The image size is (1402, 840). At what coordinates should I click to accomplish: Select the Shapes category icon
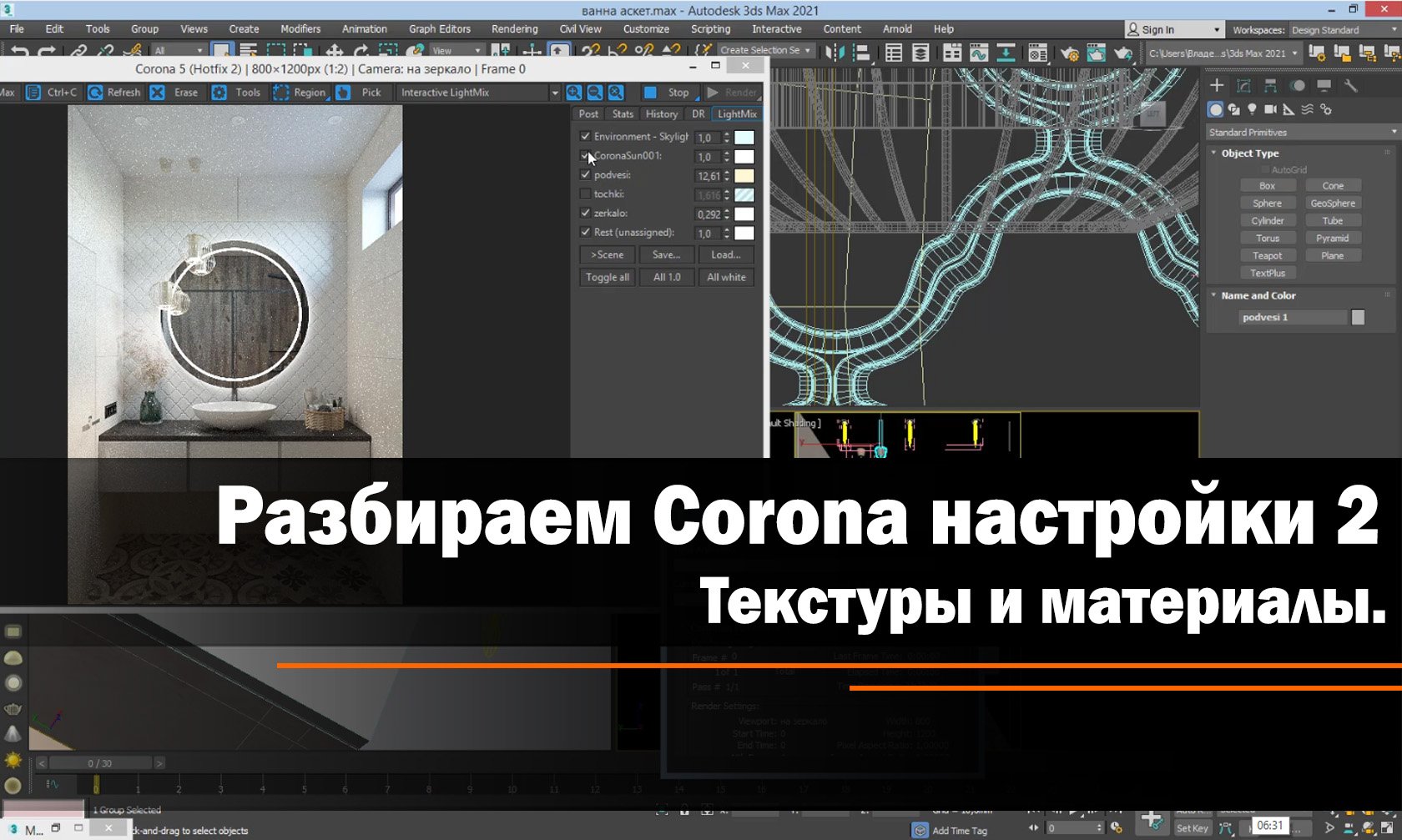coord(1234,109)
